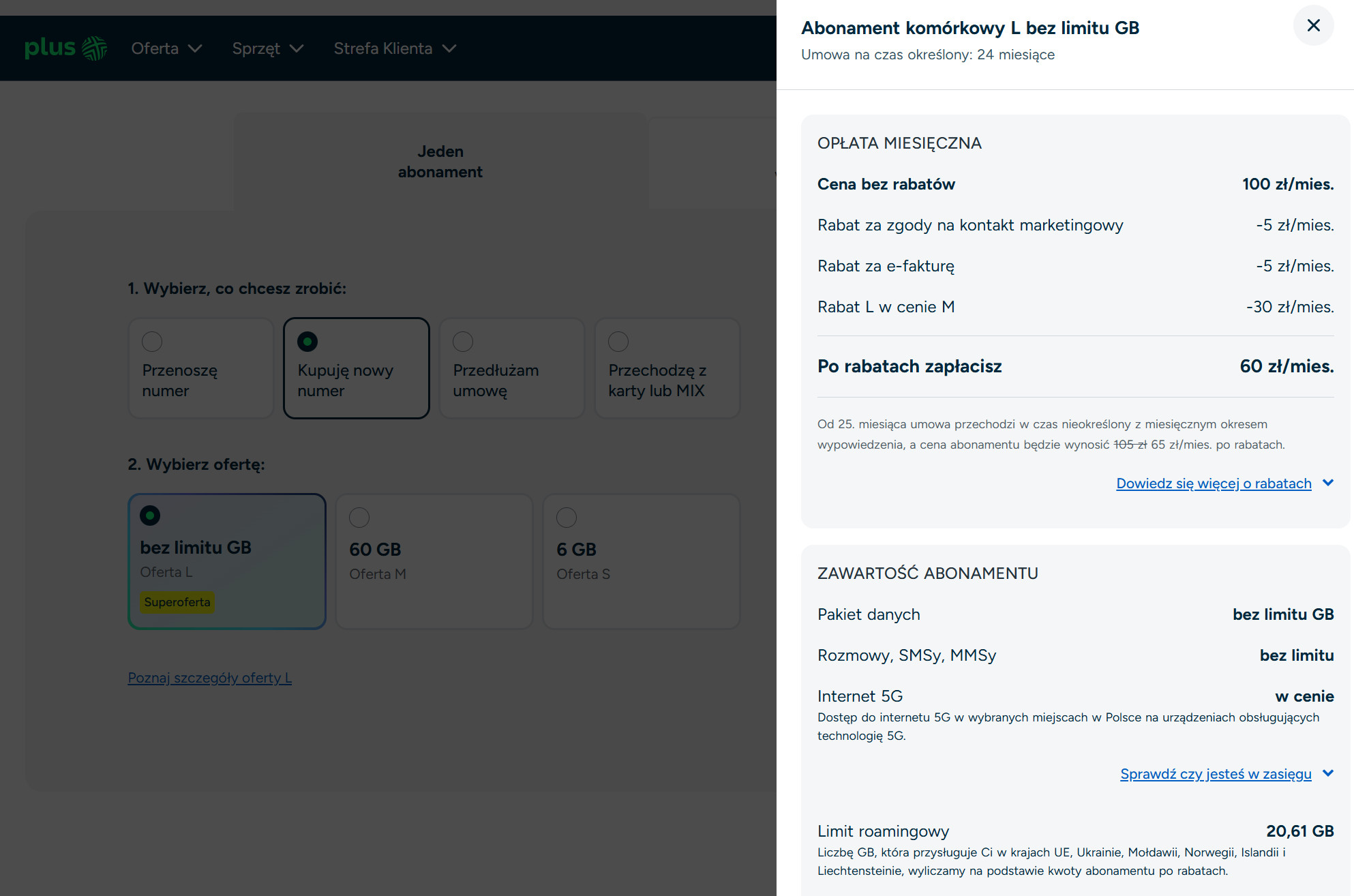Close the subscription details panel
The image size is (1354, 896).
point(1313,26)
